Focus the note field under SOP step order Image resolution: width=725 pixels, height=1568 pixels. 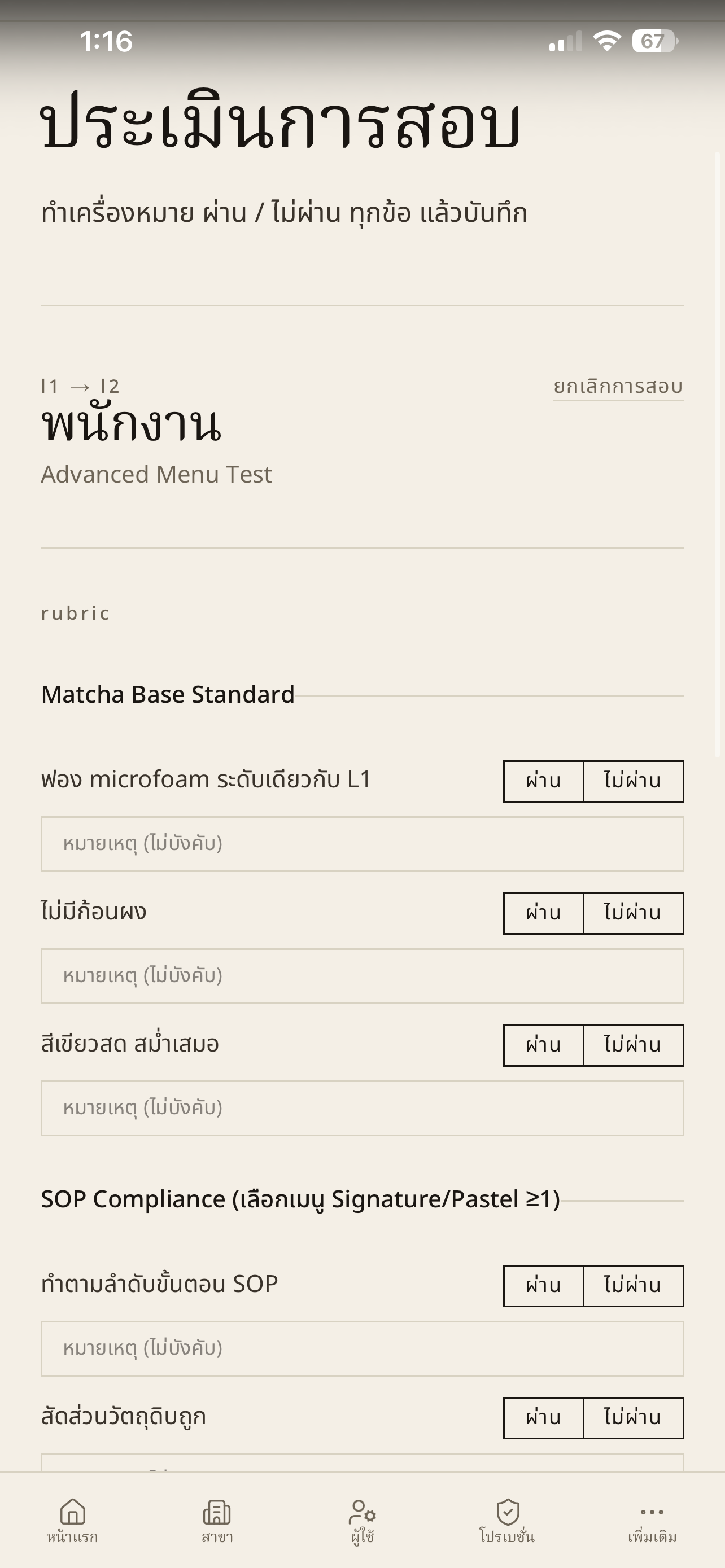362,1349
